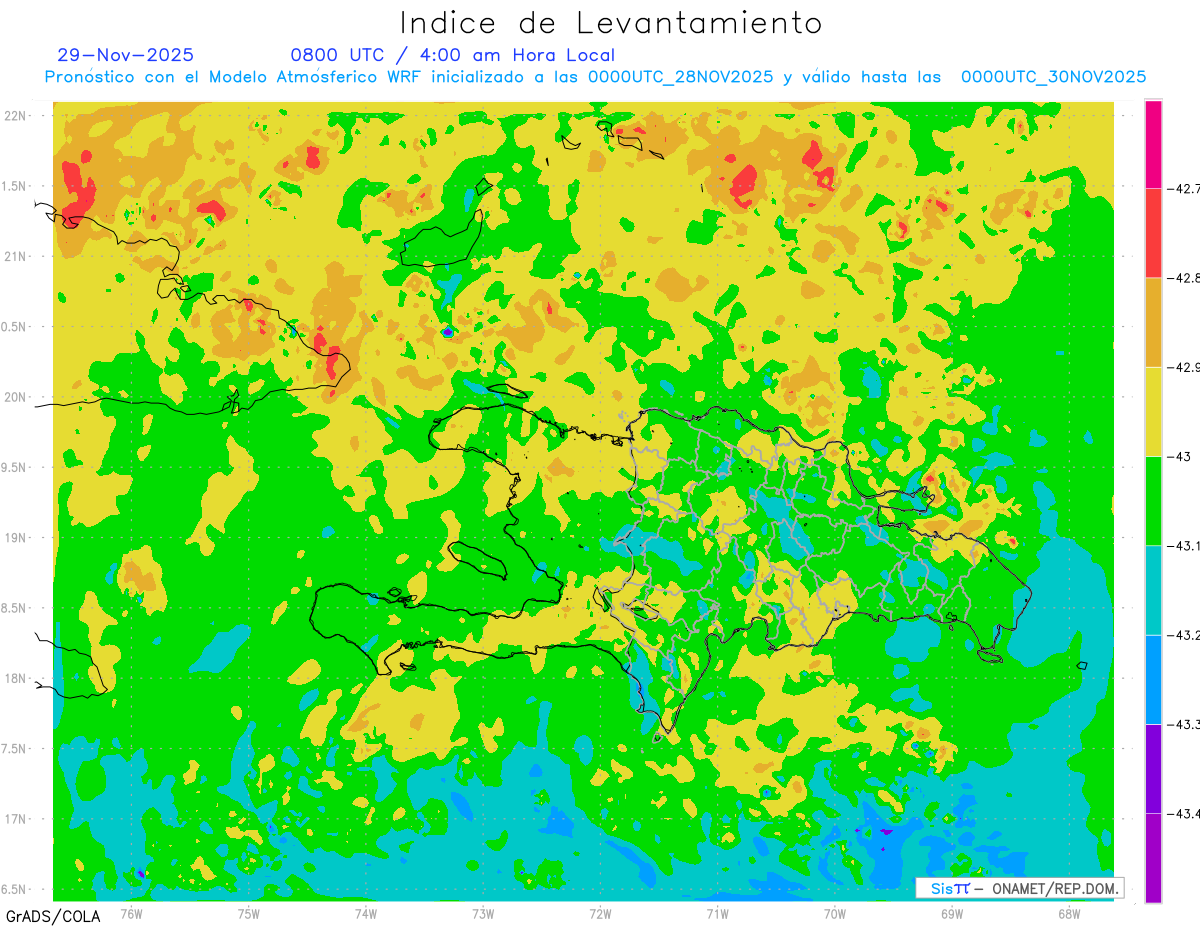Click the 'Pronostico con el Modelo Atmosferico WRF' line
Viewport: 1200px width, 927px height.
pos(595,77)
